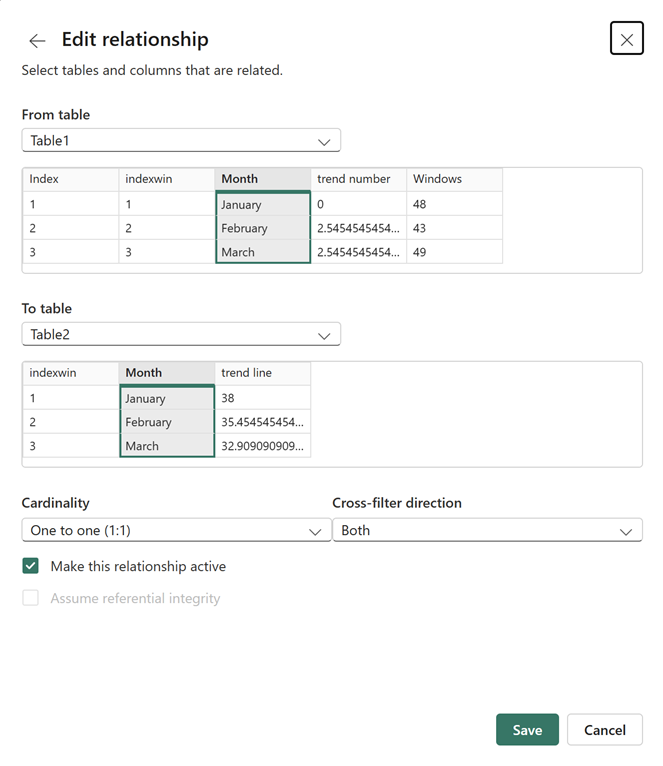
Task: Select the Index column header in Table1
Action: pyautogui.click(x=70, y=179)
